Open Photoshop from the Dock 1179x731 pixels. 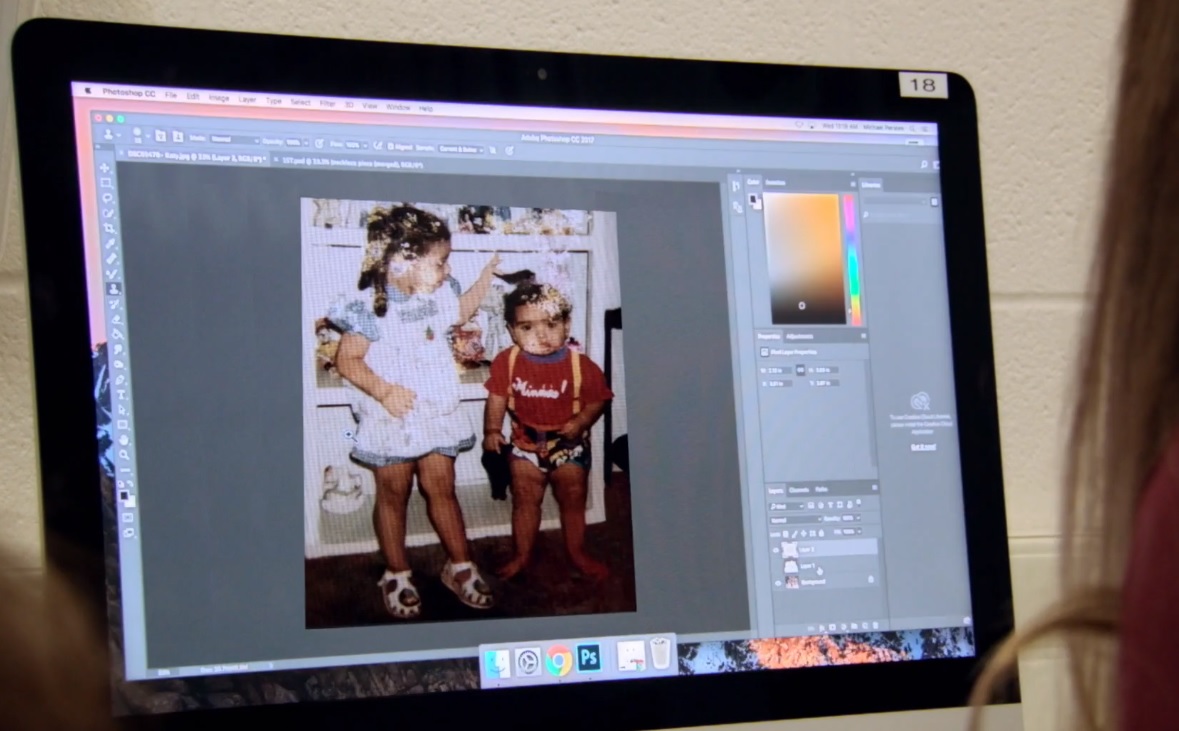[x=588, y=658]
